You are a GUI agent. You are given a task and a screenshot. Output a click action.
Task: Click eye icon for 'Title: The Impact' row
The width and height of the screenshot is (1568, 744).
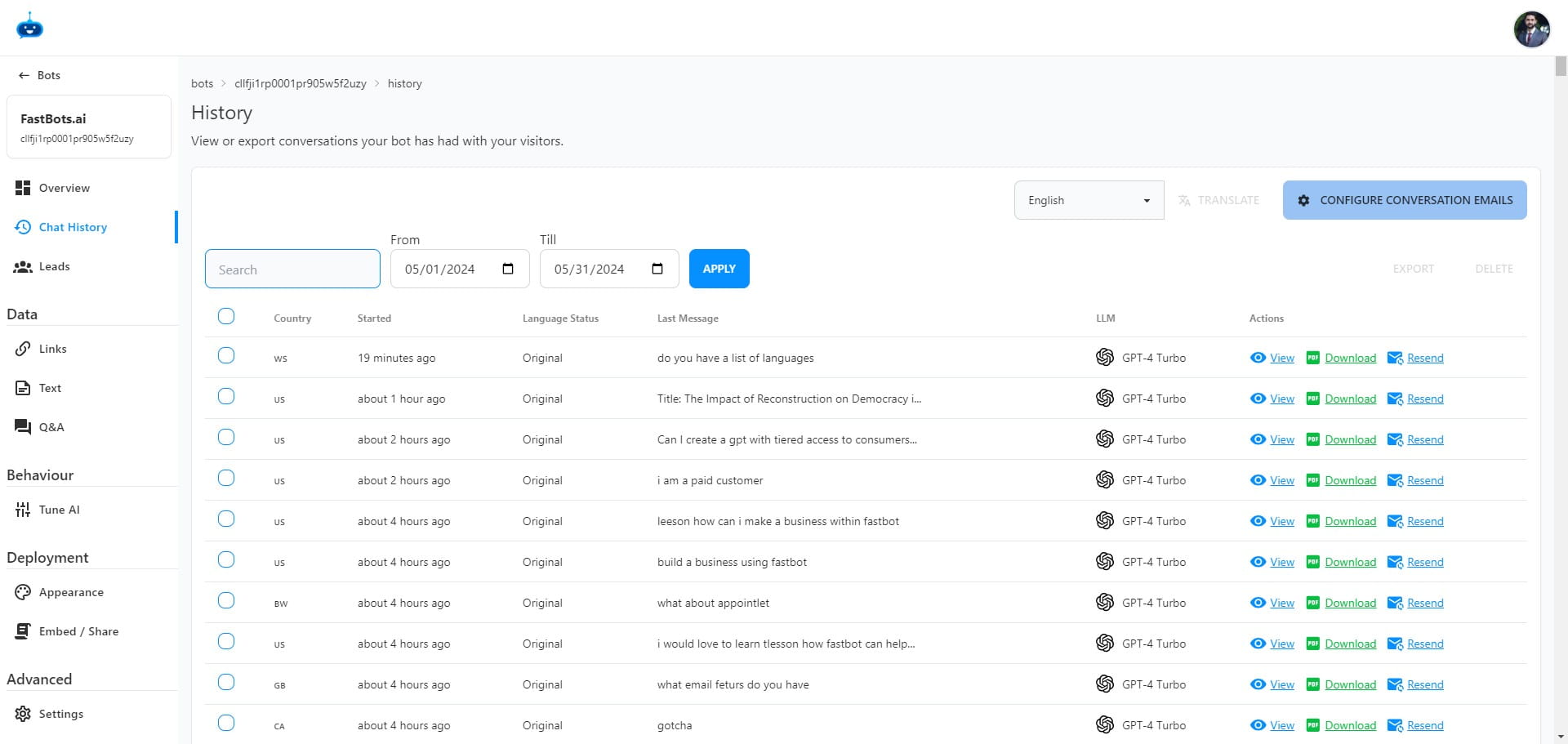point(1258,399)
